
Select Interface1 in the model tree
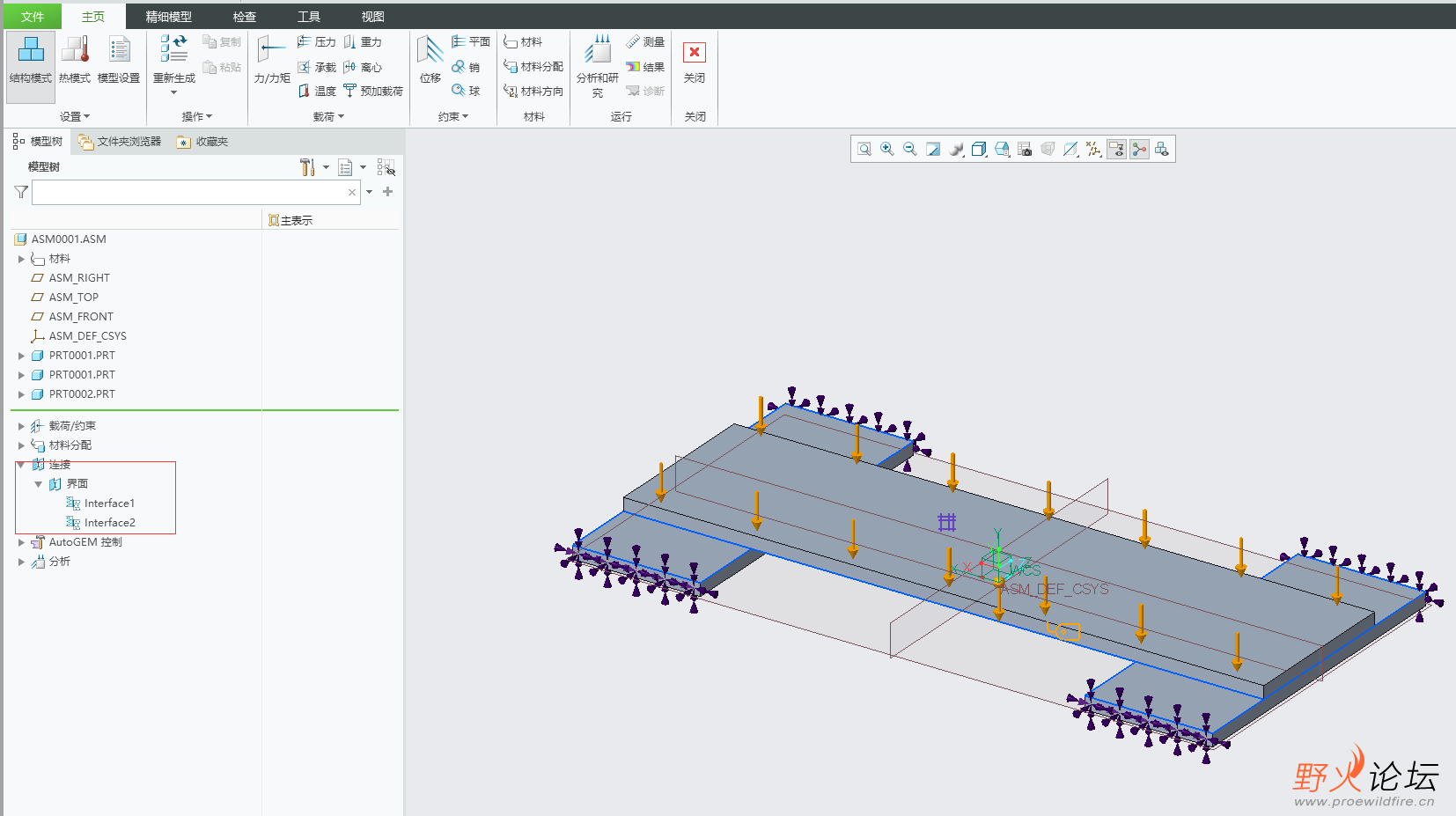(109, 504)
